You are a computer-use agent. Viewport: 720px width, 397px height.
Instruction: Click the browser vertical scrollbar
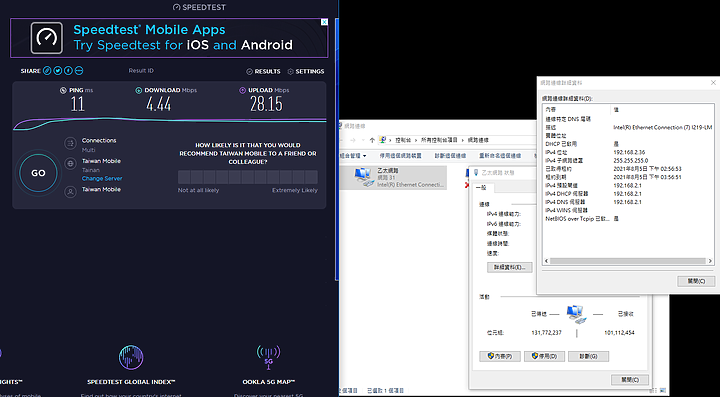[337, 149]
